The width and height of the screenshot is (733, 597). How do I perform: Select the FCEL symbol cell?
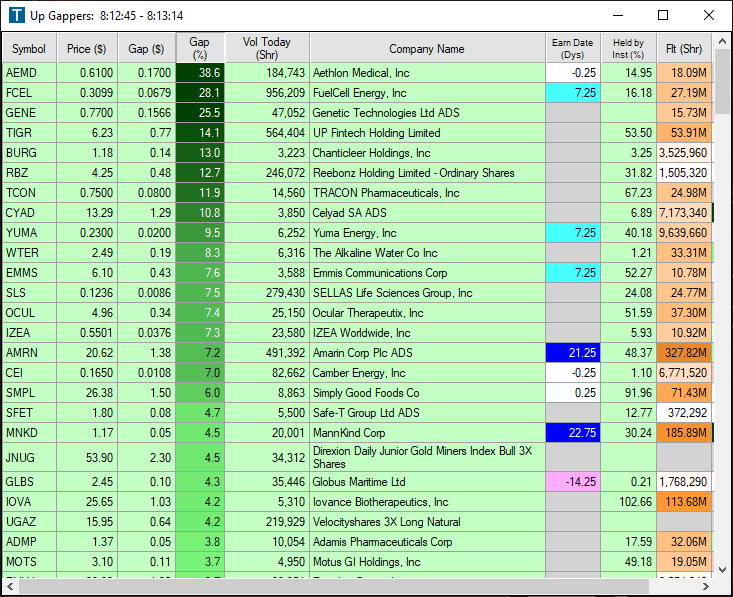pyautogui.click(x=29, y=93)
